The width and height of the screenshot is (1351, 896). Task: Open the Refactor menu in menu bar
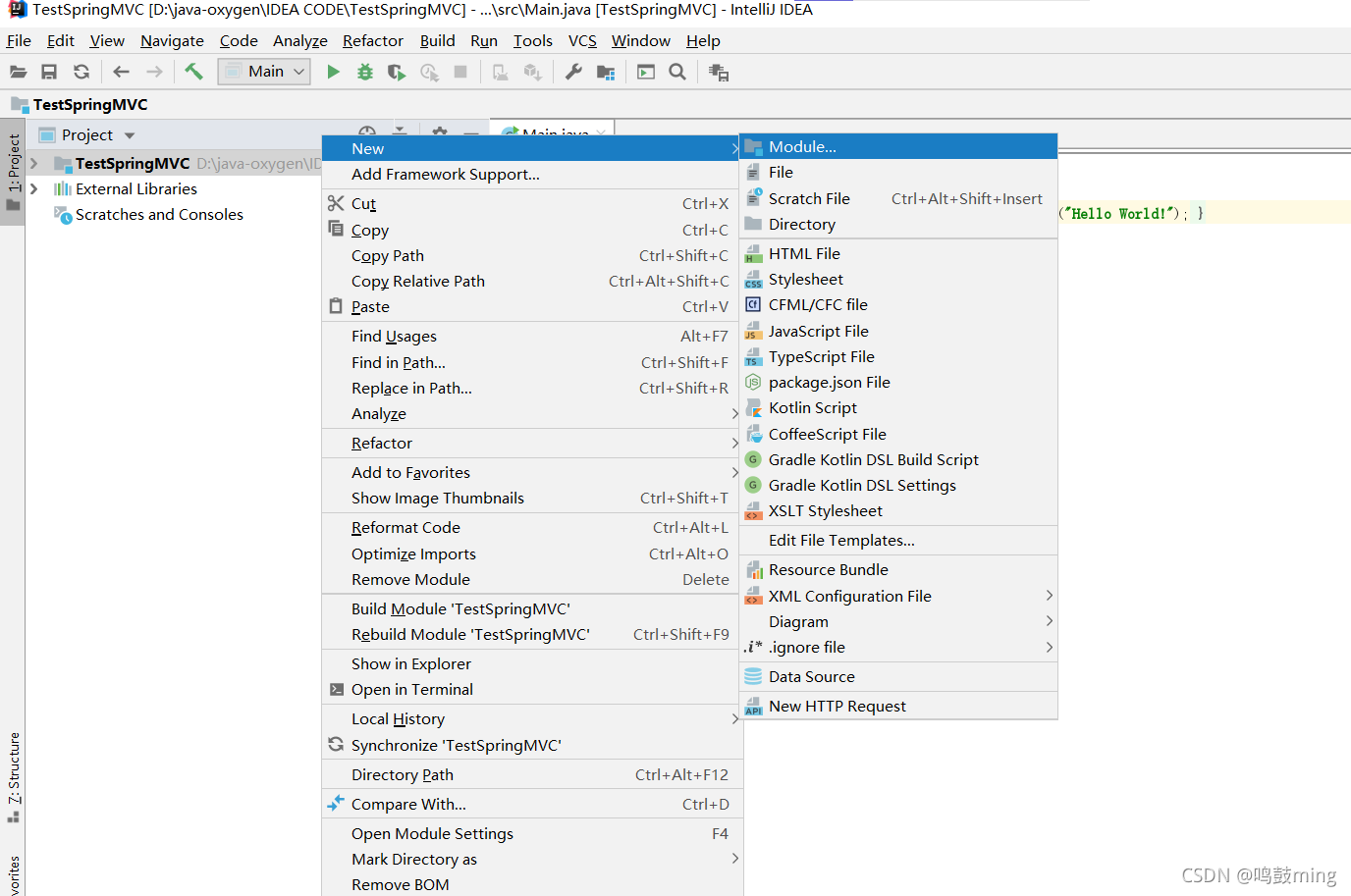click(x=373, y=40)
